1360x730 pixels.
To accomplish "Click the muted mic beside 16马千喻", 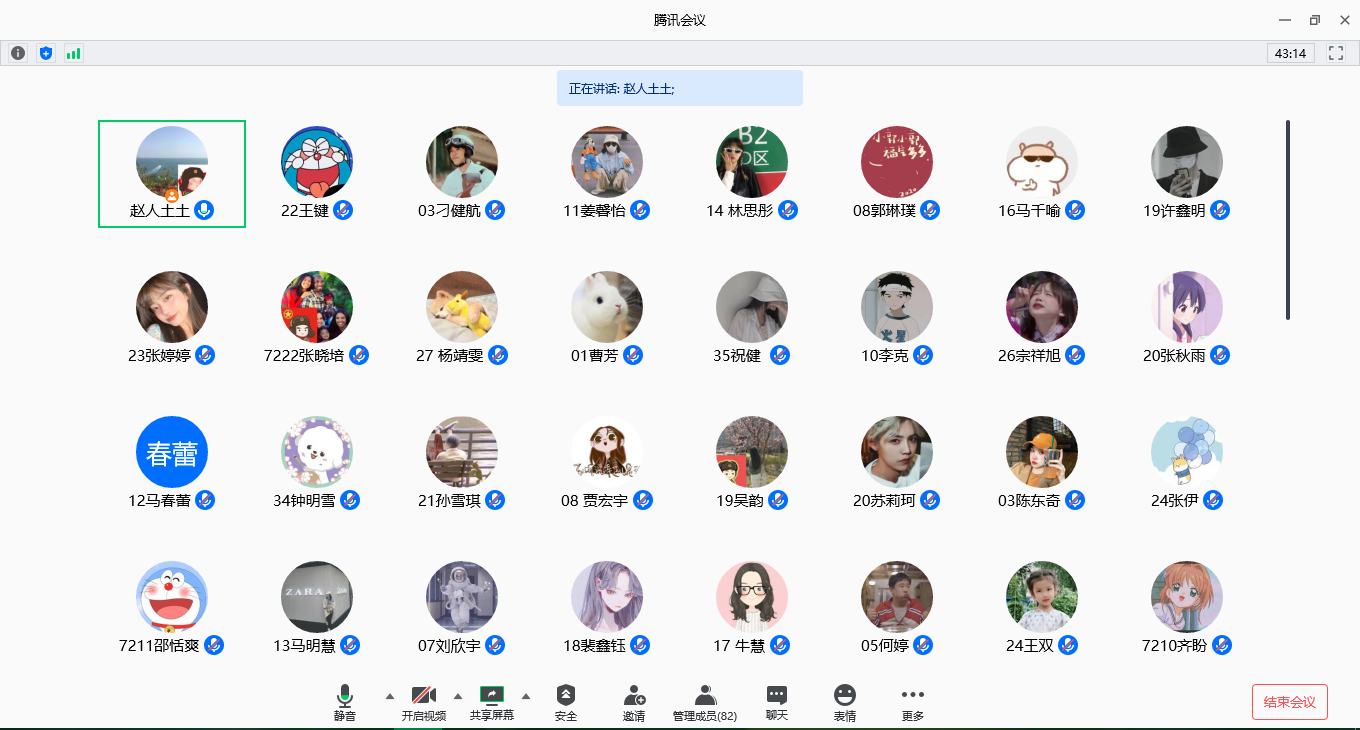I will point(1075,210).
